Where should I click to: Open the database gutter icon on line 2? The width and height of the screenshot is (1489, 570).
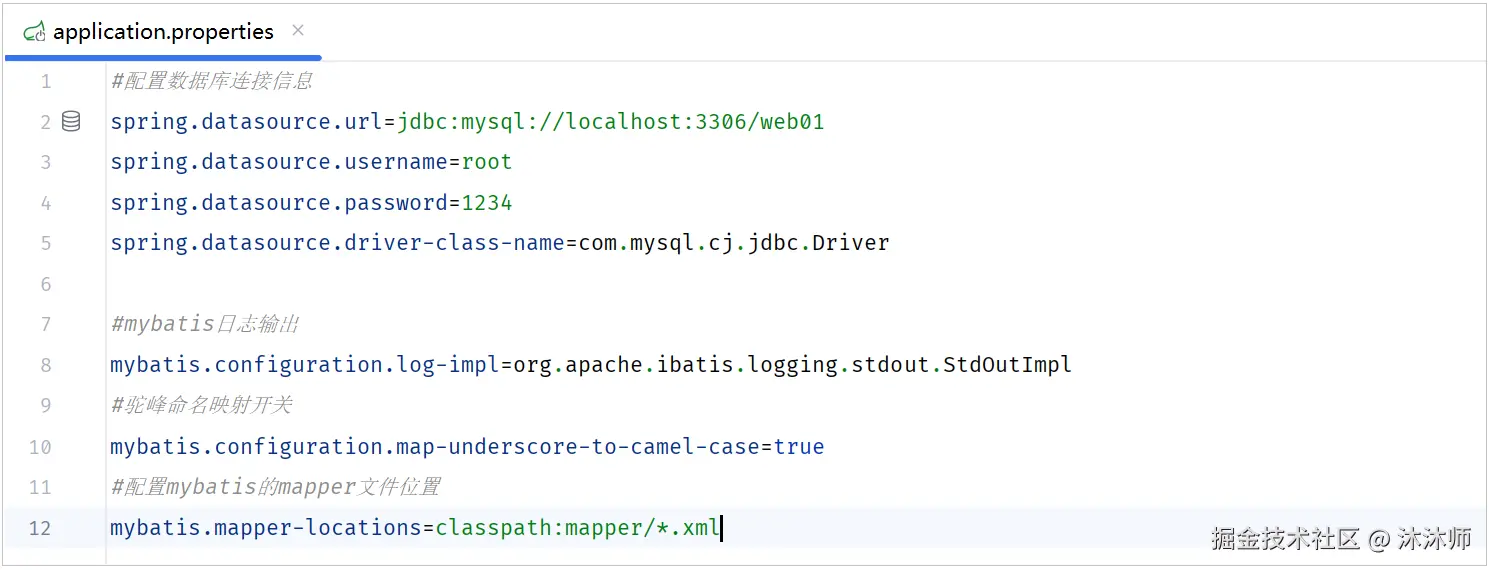[71, 122]
